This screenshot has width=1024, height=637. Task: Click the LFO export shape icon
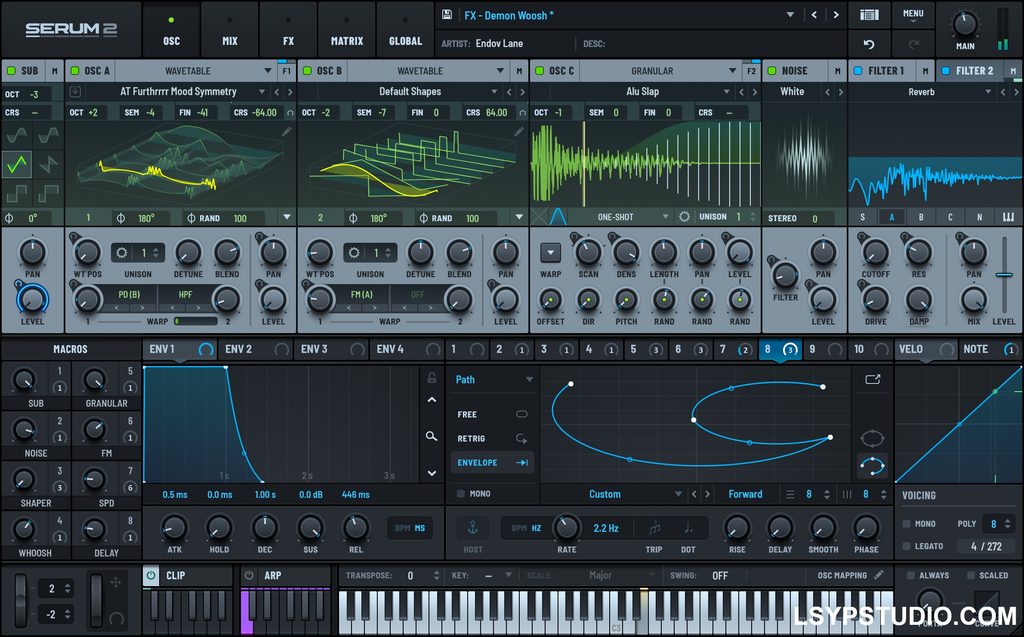pyautogui.click(x=872, y=379)
